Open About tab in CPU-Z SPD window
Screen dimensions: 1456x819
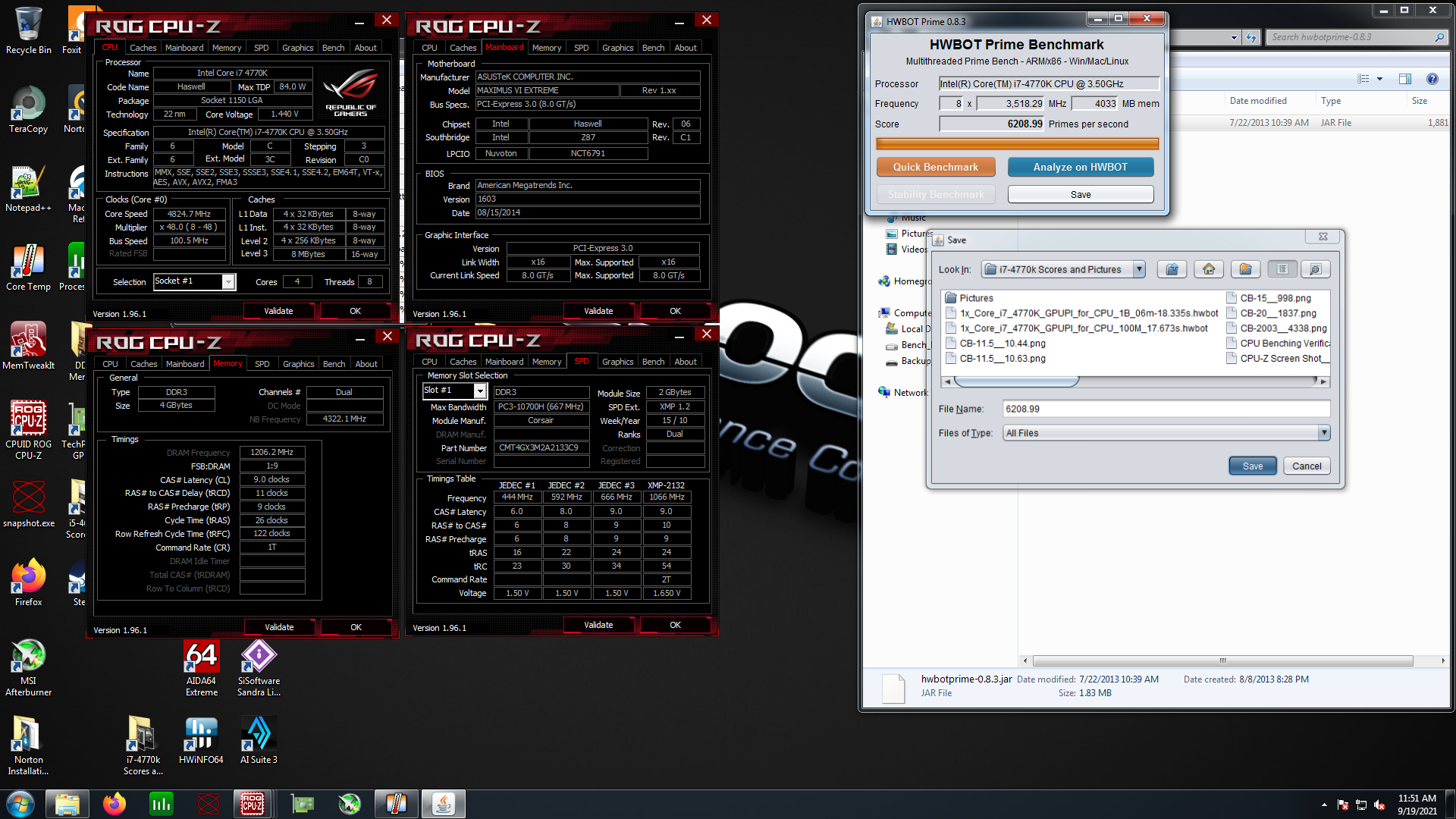[686, 362]
